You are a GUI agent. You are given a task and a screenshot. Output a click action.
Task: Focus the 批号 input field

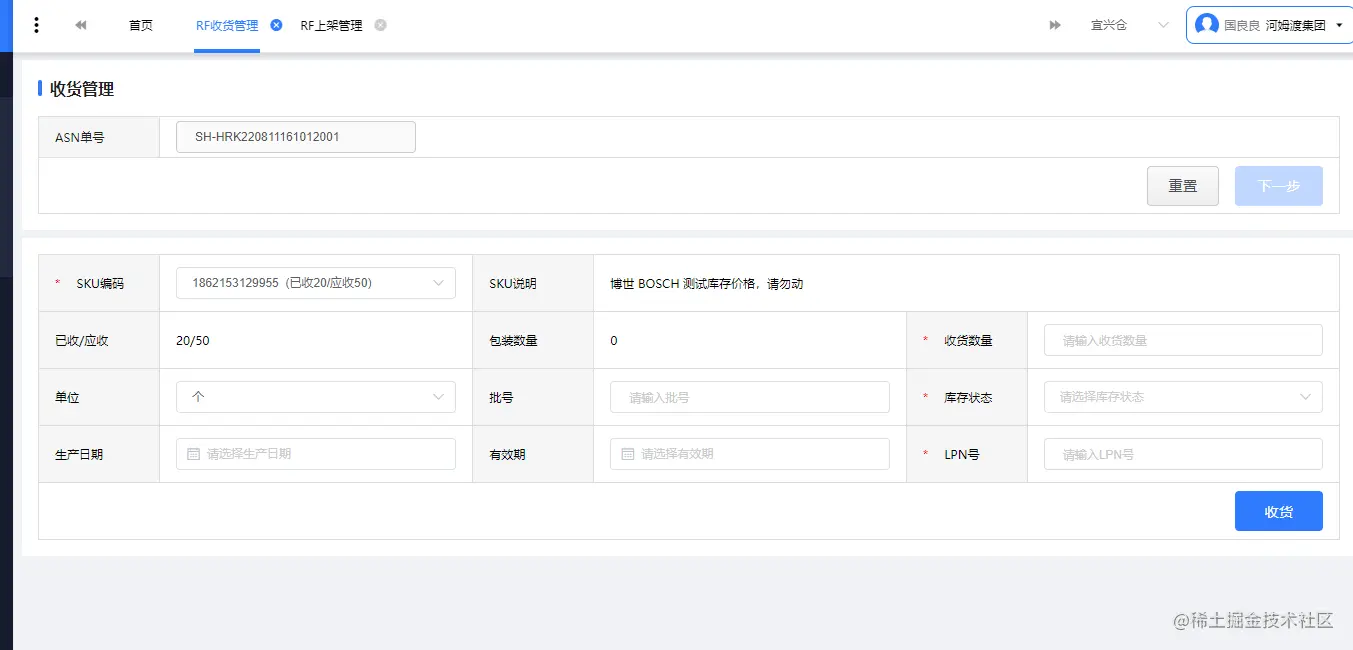[x=750, y=397]
